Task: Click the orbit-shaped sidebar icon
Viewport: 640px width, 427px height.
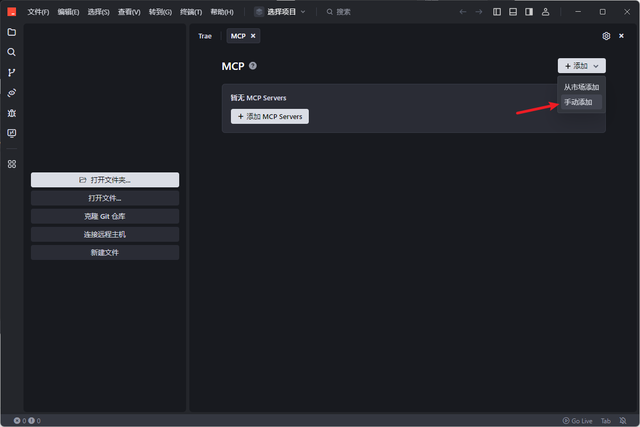Action: (x=12, y=93)
